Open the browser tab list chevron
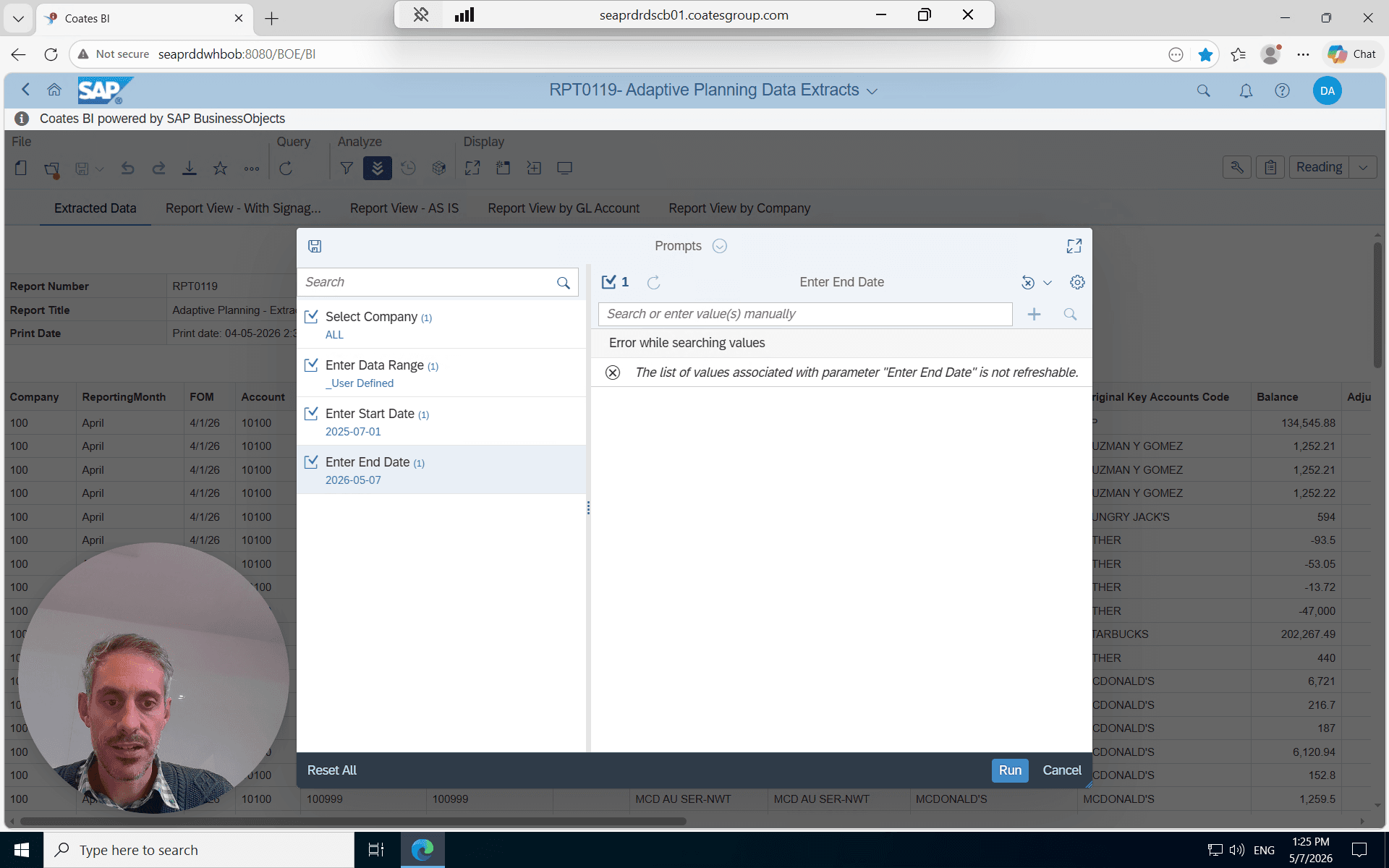 point(18,18)
